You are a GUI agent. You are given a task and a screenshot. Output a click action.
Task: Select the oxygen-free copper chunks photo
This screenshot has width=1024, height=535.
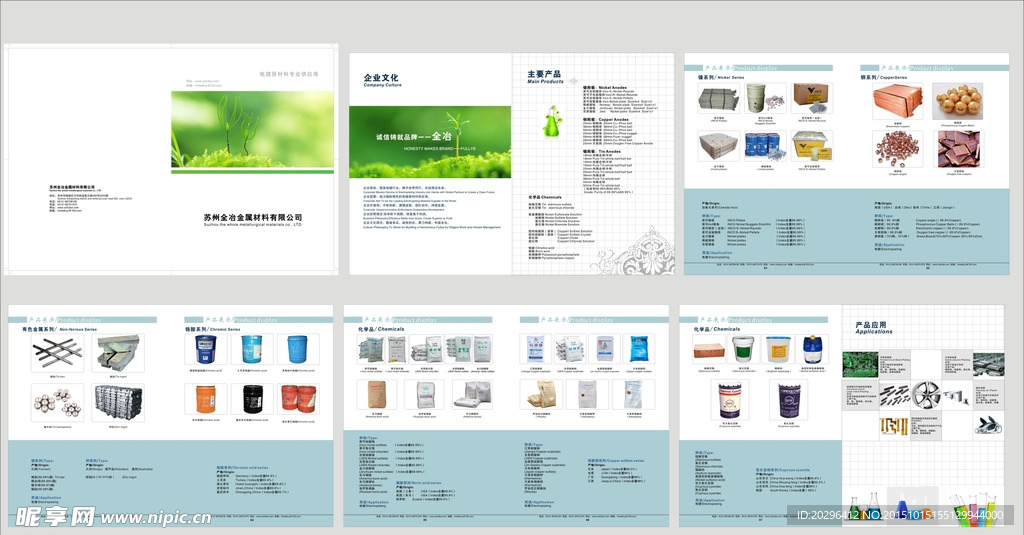pyautogui.click(x=957, y=149)
